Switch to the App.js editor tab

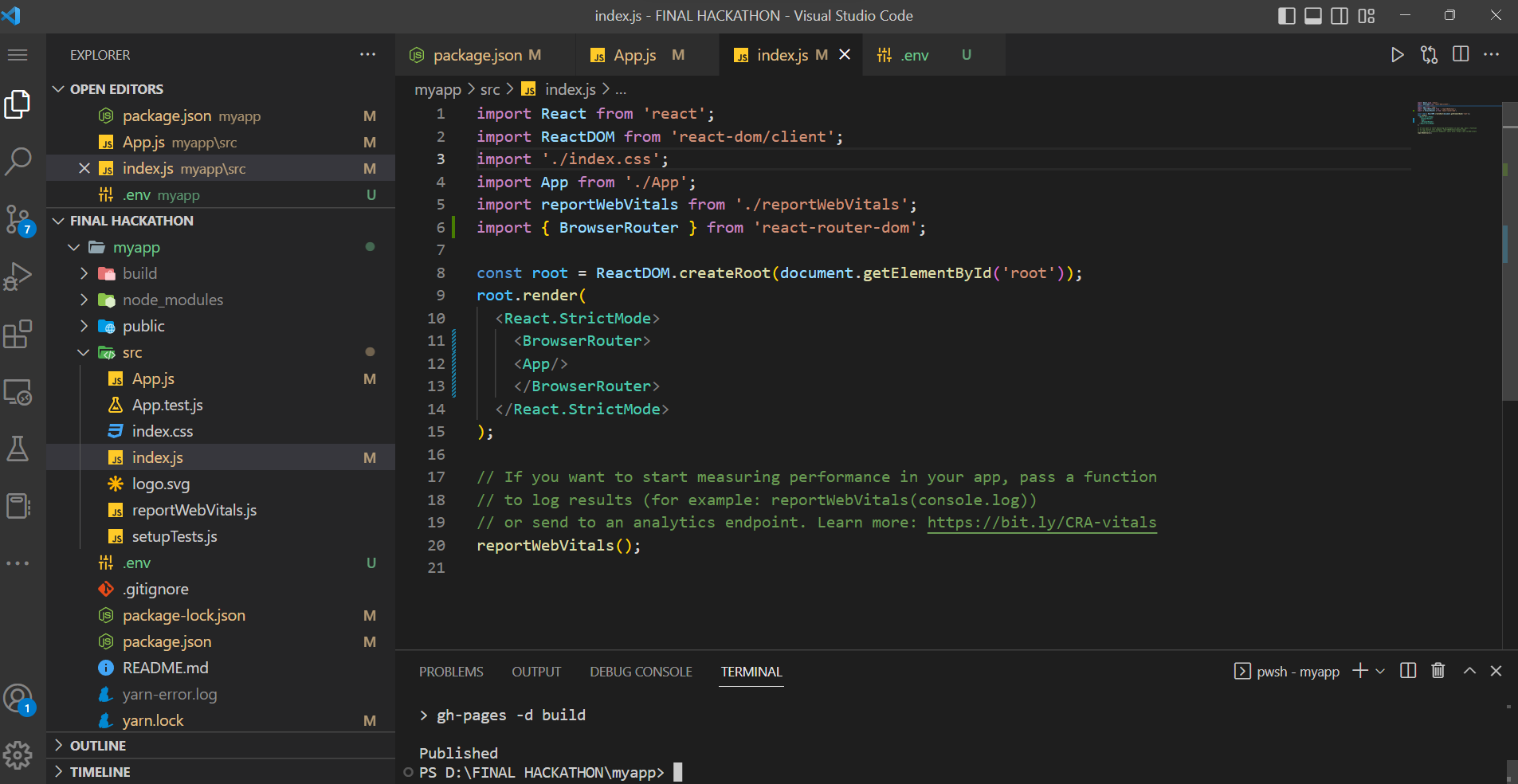tap(634, 55)
